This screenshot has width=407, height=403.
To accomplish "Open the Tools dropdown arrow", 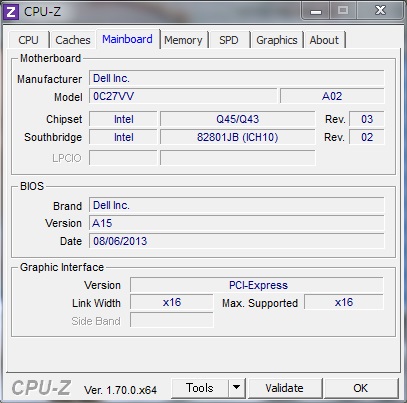I will click(x=237, y=388).
